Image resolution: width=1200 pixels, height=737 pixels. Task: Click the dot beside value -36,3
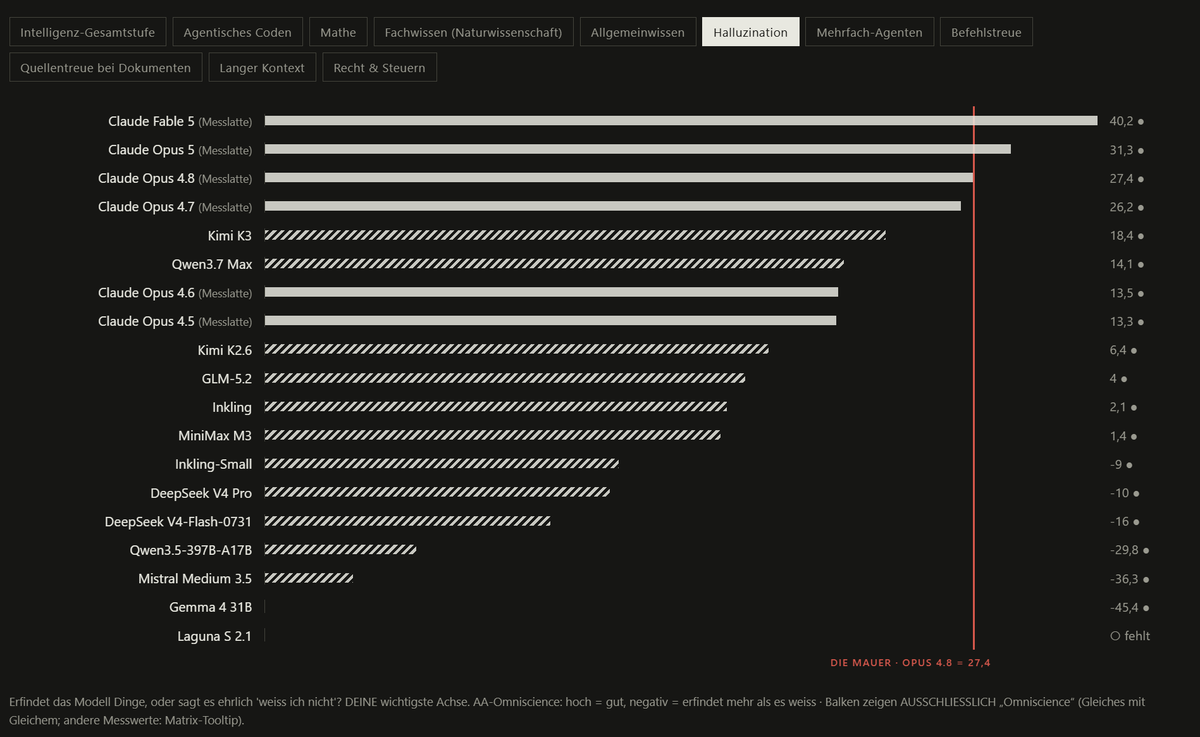pos(1146,579)
